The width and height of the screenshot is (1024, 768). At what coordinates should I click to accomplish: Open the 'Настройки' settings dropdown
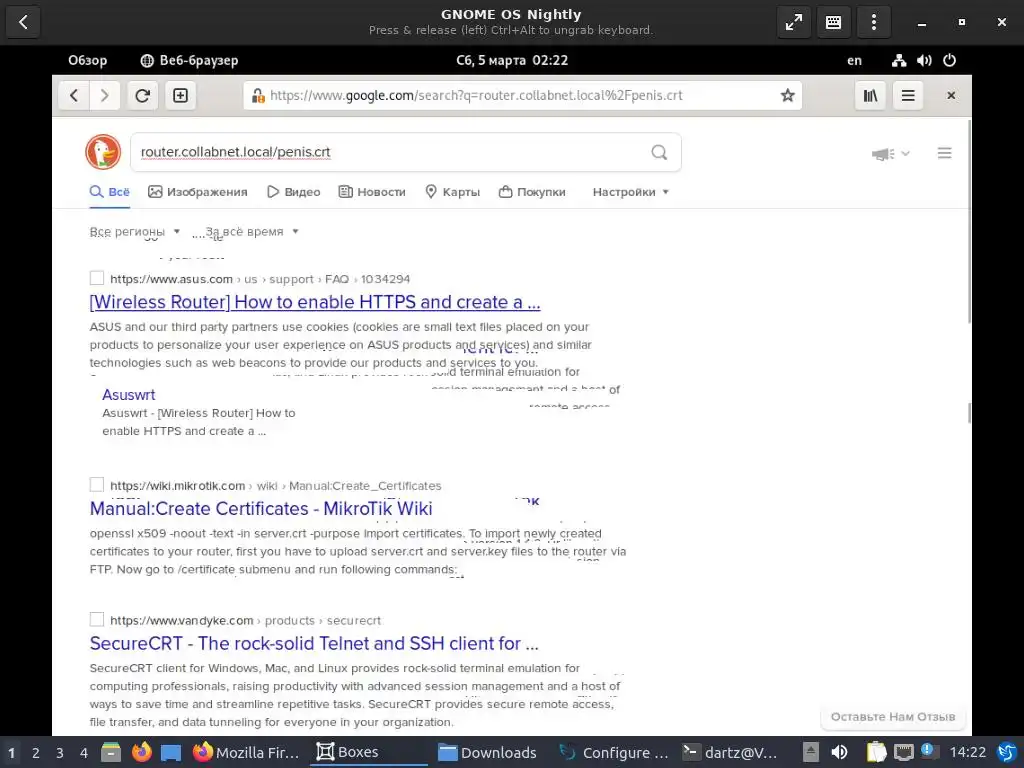coord(631,192)
